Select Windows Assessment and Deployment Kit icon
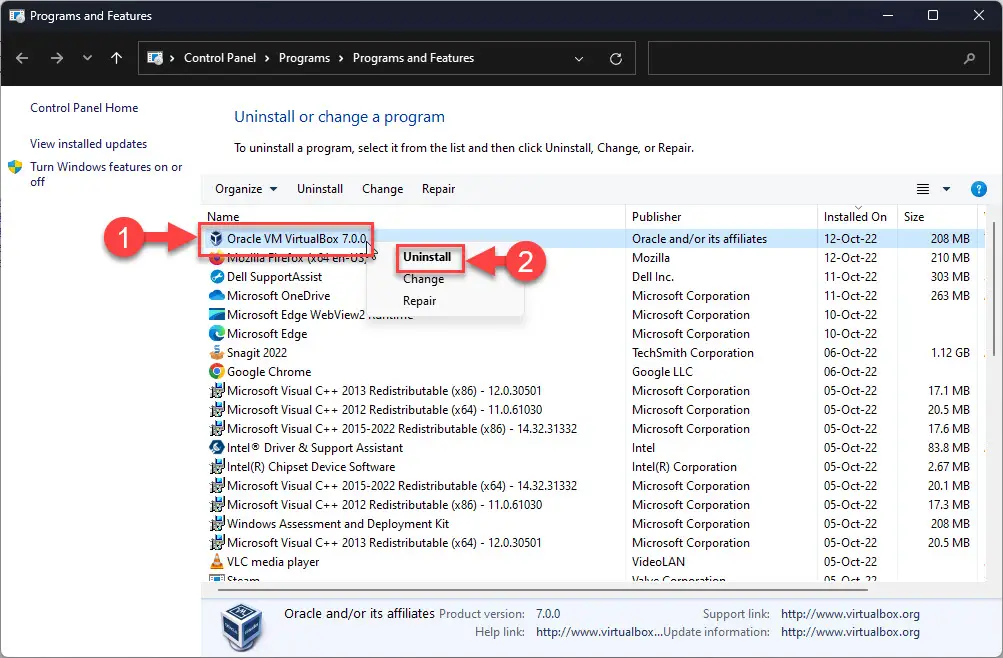Screen dimensions: 1003x658 pyautogui.click(x=217, y=524)
